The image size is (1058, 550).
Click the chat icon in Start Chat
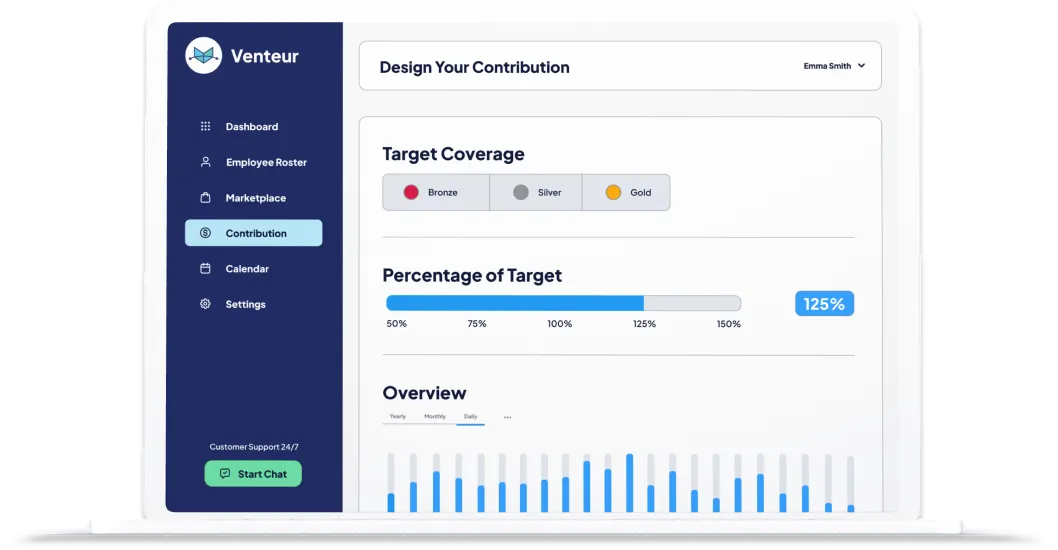tap(225, 474)
